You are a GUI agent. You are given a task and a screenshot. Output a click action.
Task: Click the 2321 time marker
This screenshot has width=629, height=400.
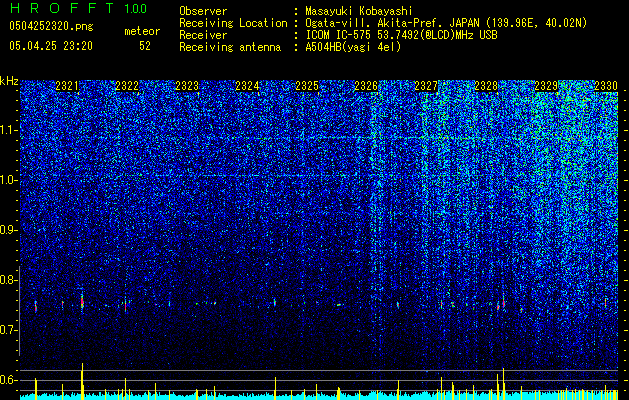click(x=67, y=86)
